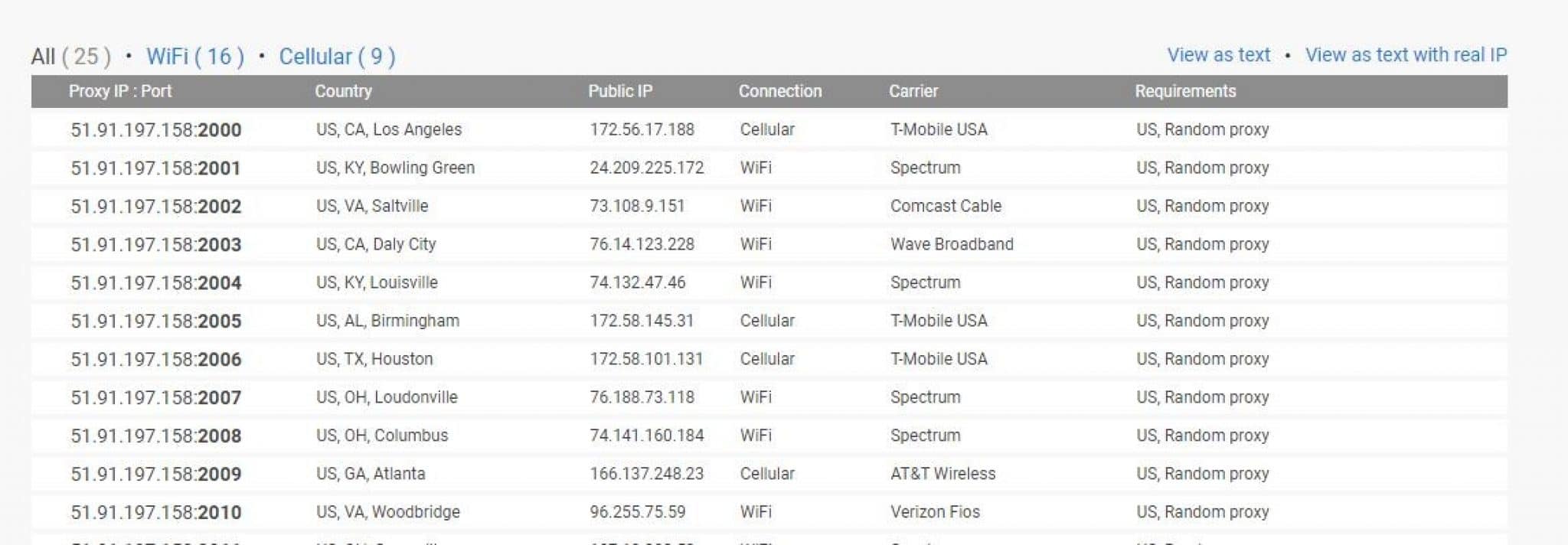Select the All (25) filter tab
The height and width of the screenshot is (545, 1568).
click(71, 57)
